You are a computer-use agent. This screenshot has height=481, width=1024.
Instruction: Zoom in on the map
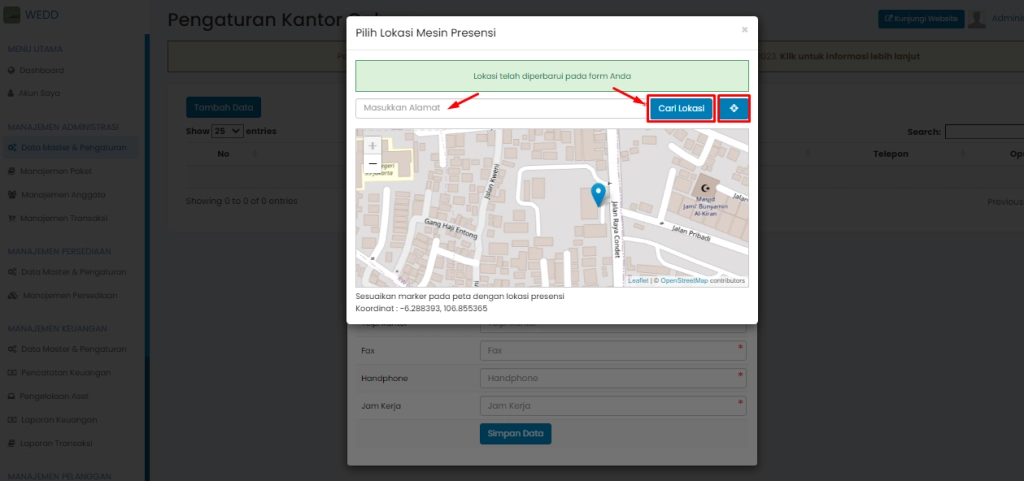(372, 146)
